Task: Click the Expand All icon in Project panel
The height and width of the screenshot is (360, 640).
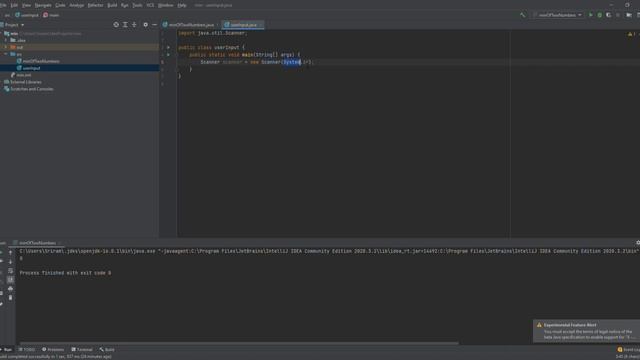Action: [x=125, y=25]
